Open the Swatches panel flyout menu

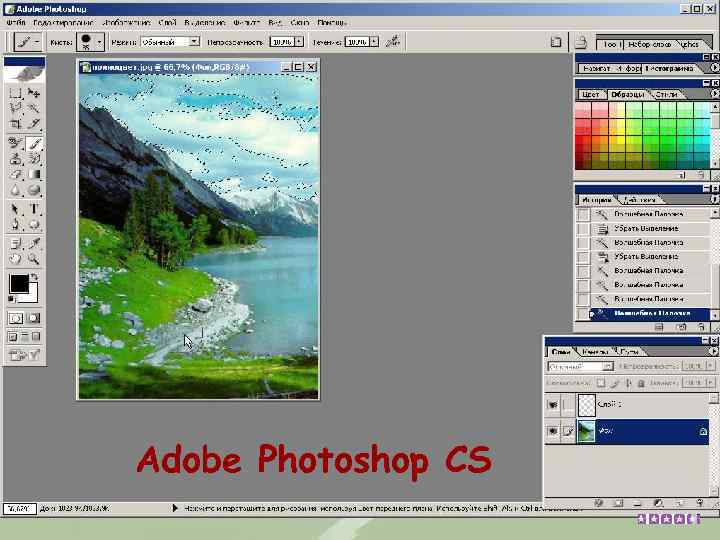714,94
